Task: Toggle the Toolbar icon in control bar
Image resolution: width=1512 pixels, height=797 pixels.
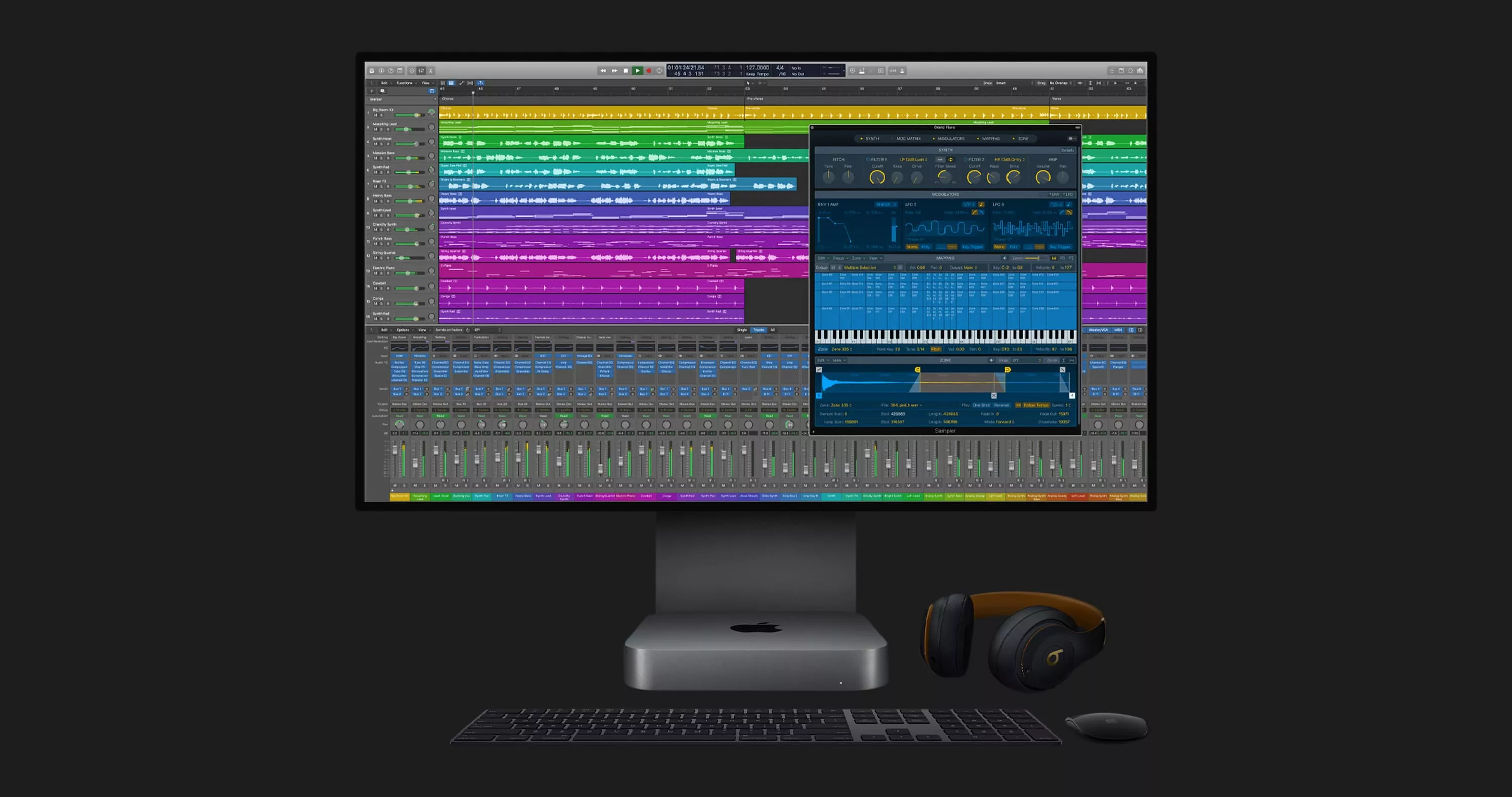Action: point(400,71)
